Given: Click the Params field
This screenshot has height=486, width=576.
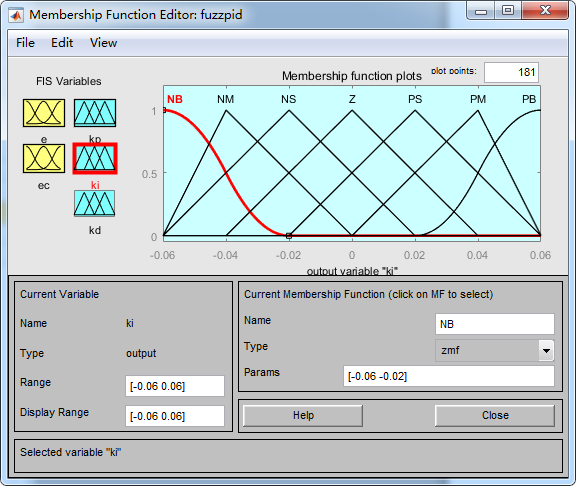Looking at the screenshot, I should 449,376.
